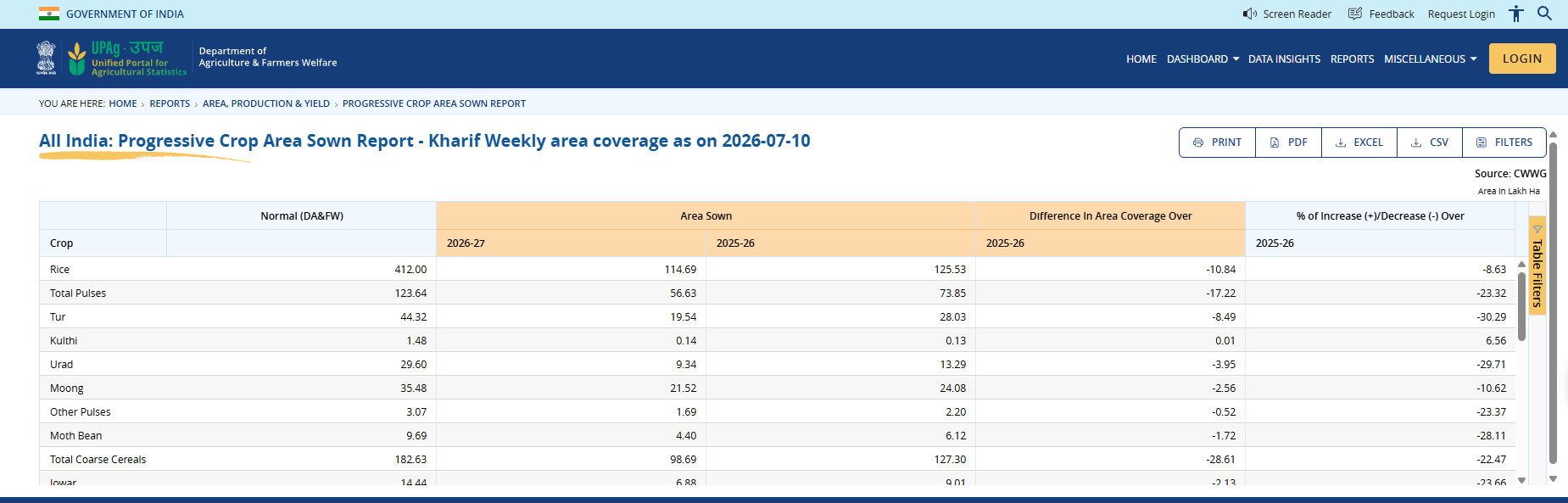Screen dimensions: 1568x503
Task: Download the report as PDF
Action: (x=1288, y=143)
